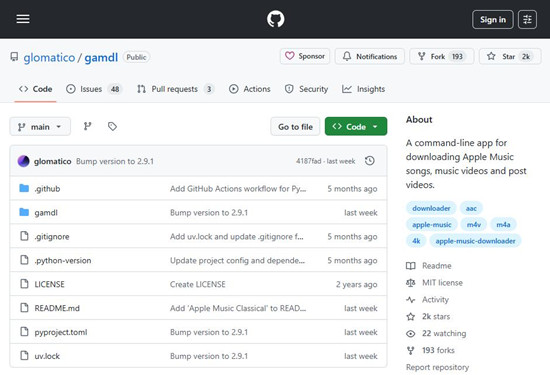This screenshot has height=375, width=550.
Task: Expand the green Code dropdown
Action: pyautogui.click(x=356, y=126)
